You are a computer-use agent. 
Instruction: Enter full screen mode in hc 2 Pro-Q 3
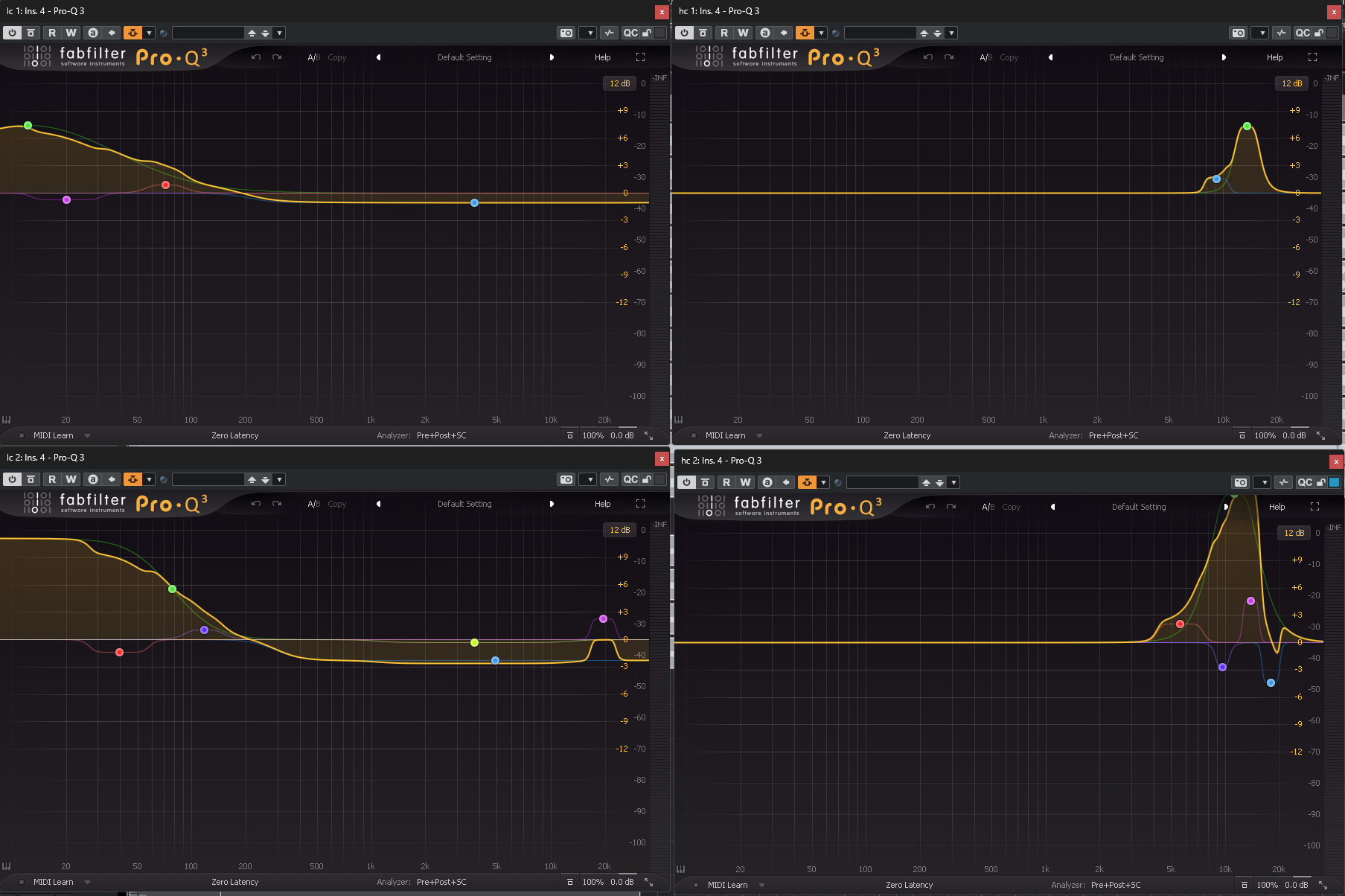click(1314, 507)
